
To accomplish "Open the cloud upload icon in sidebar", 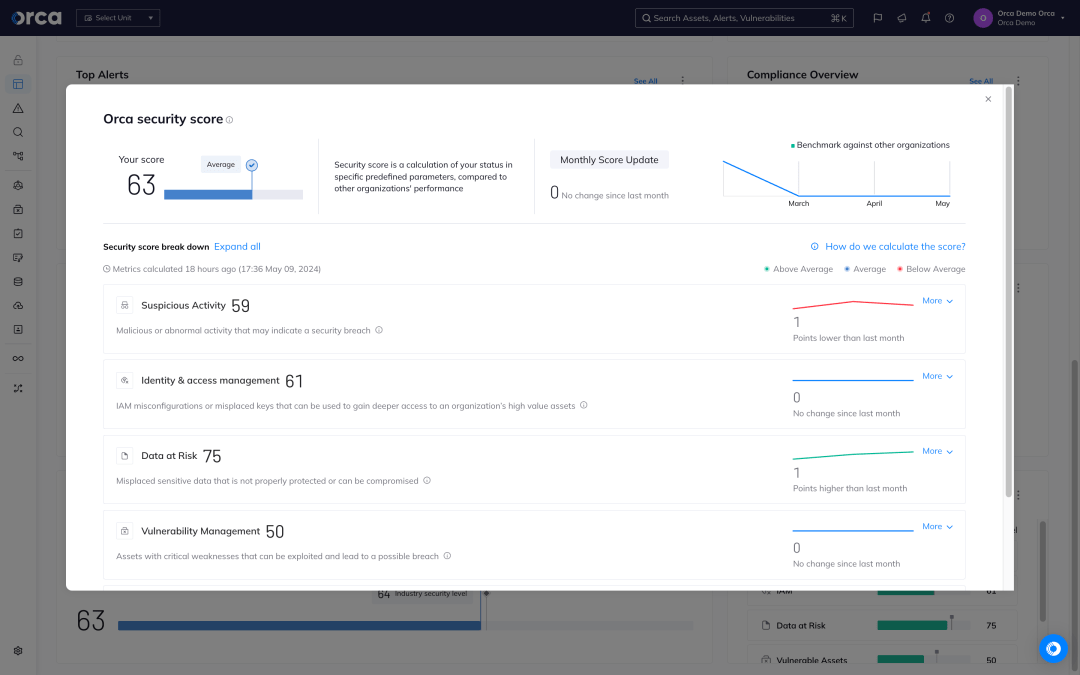I will tap(18, 306).
